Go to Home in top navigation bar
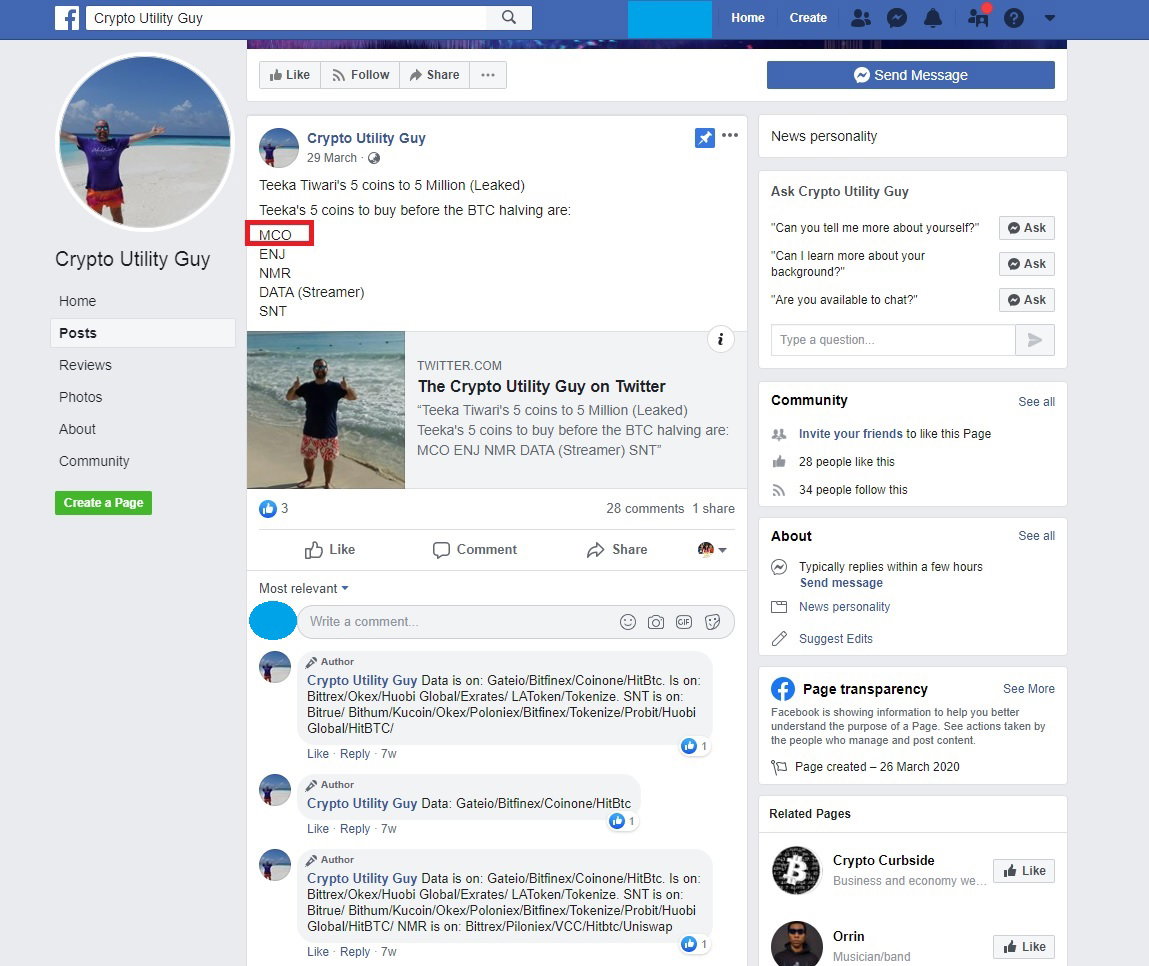Image resolution: width=1149 pixels, height=966 pixels. pyautogui.click(x=747, y=18)
